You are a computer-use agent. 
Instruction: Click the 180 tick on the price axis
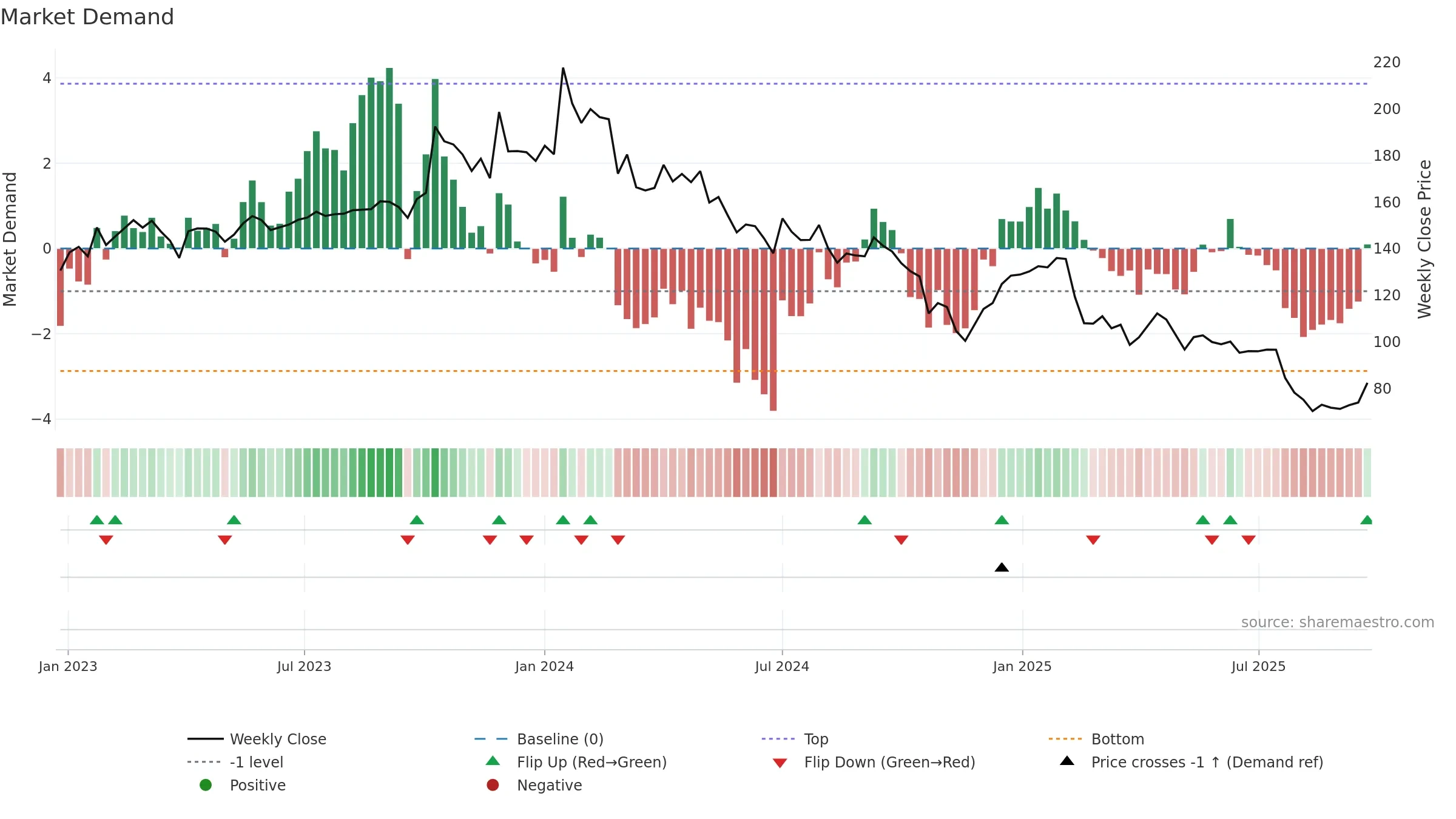point(1387,156)
